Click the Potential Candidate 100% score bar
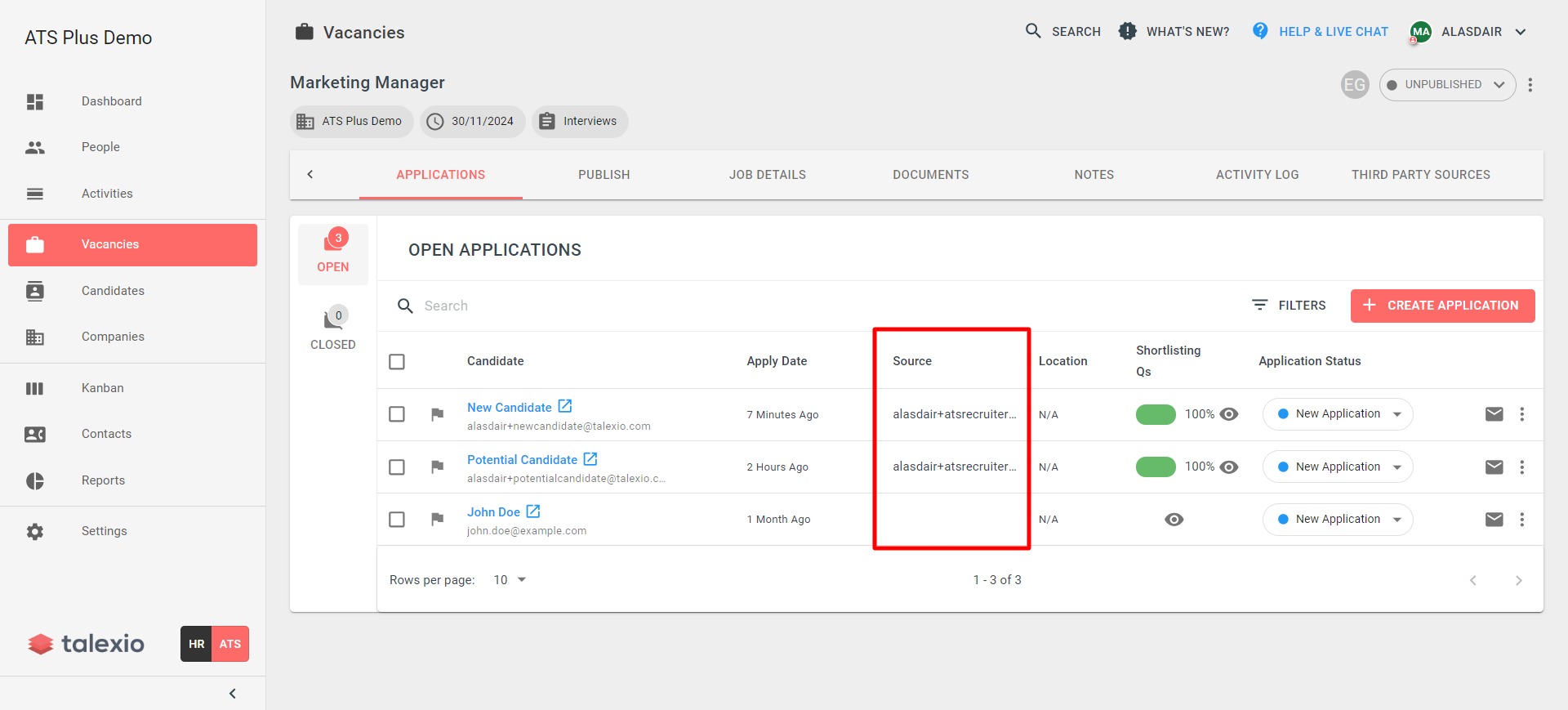 point(1156,467)
